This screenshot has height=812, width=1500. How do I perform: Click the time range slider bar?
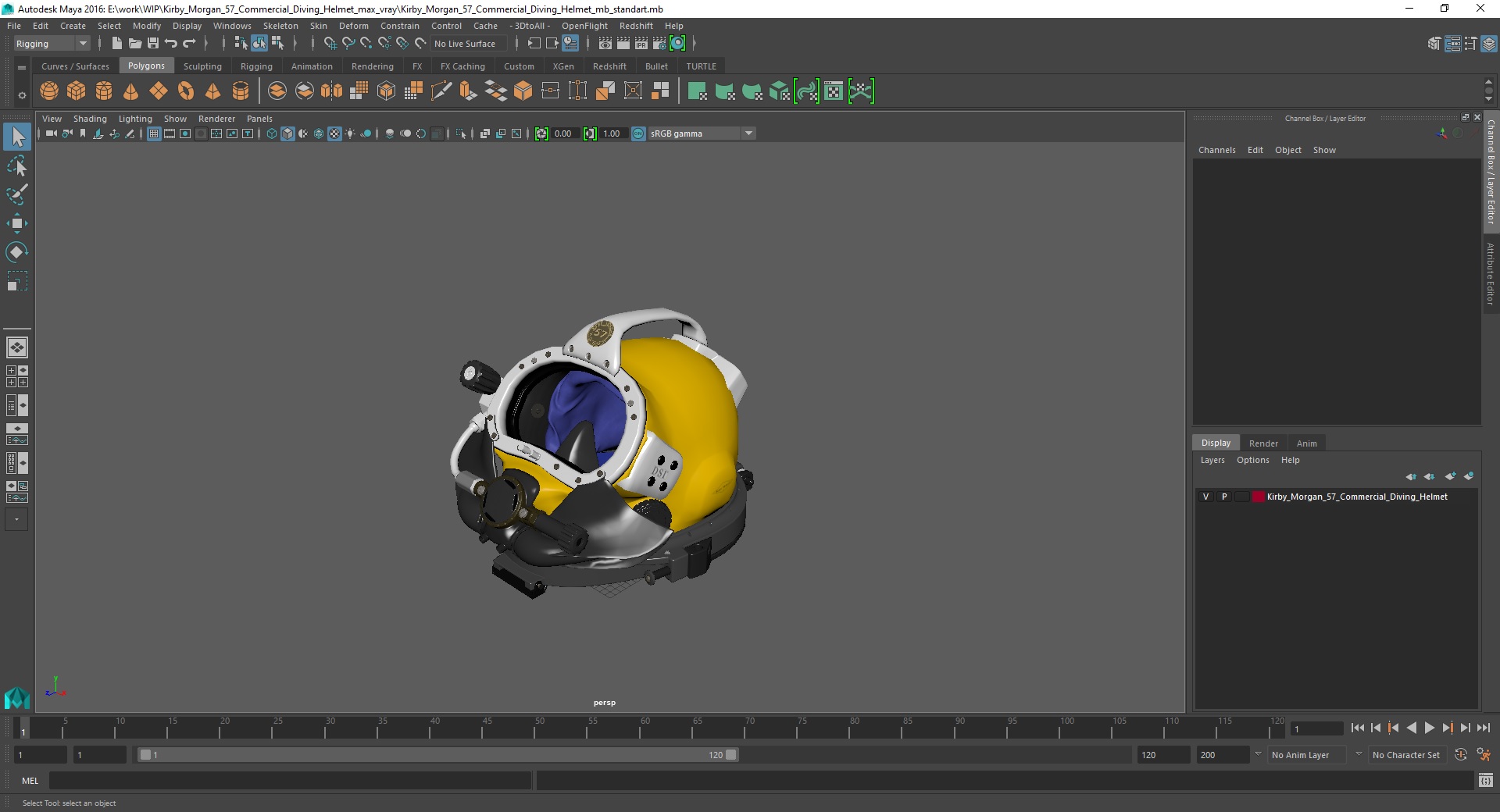(437, 755)
